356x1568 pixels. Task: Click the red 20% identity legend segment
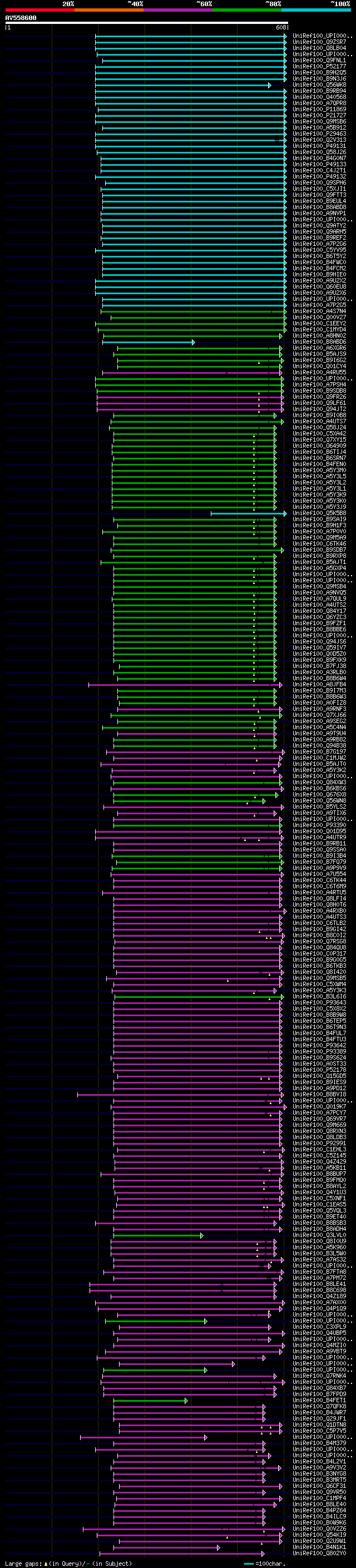coord(39,10)
